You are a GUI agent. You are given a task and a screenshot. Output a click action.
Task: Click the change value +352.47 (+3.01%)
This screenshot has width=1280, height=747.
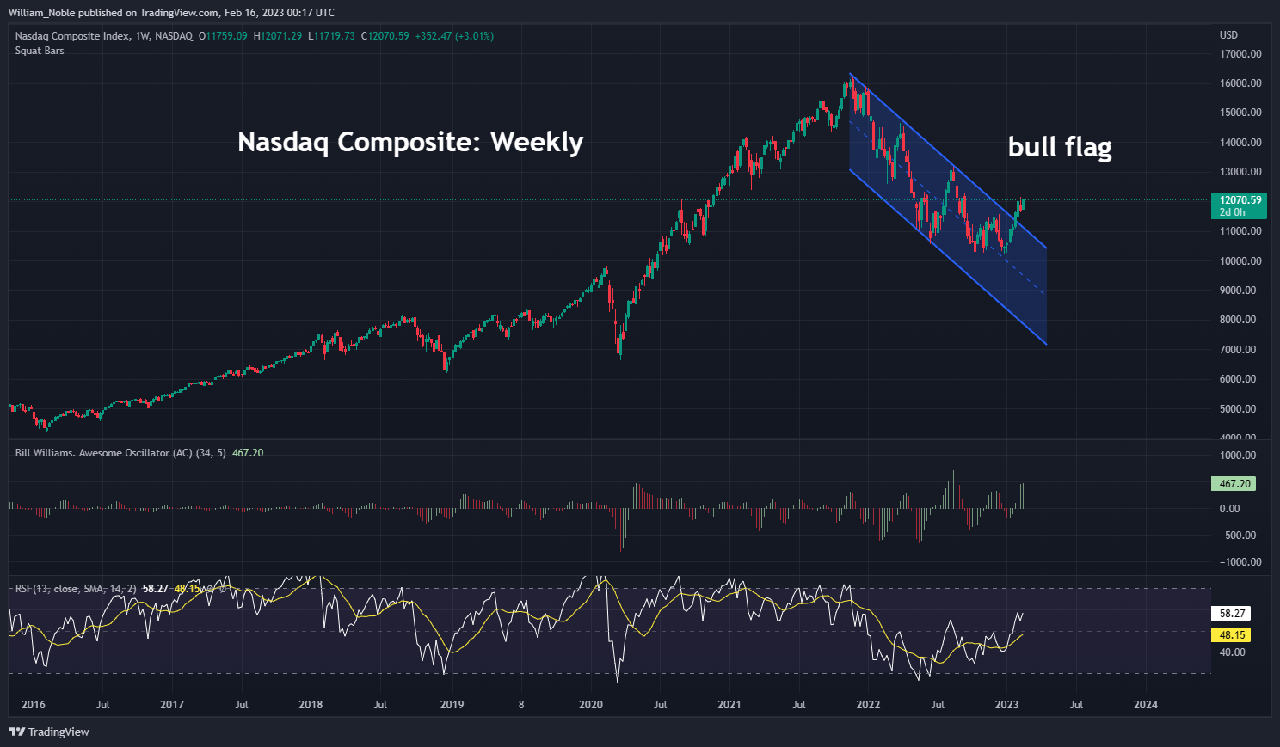coord(453,37)
